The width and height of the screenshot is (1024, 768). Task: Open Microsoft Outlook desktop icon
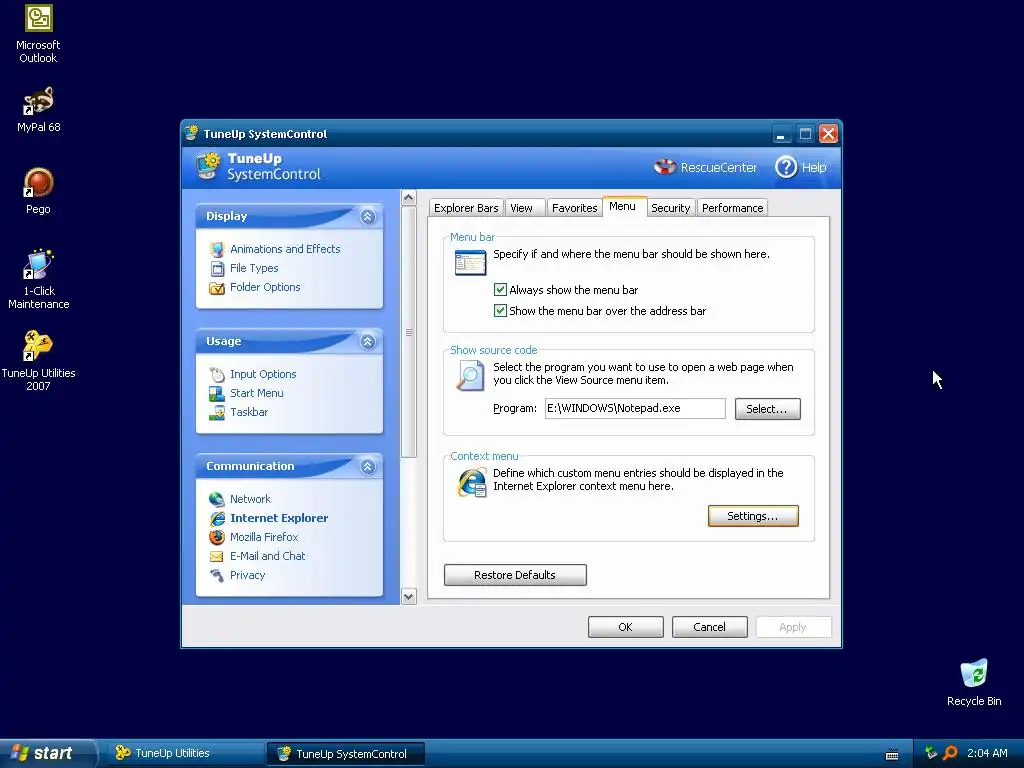pos(39,19)
